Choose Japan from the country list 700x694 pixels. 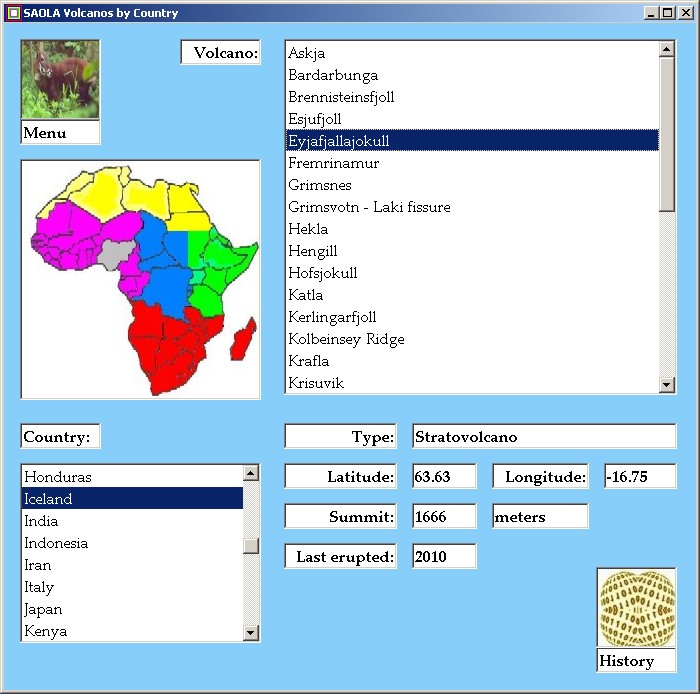(x=43, y=609)
